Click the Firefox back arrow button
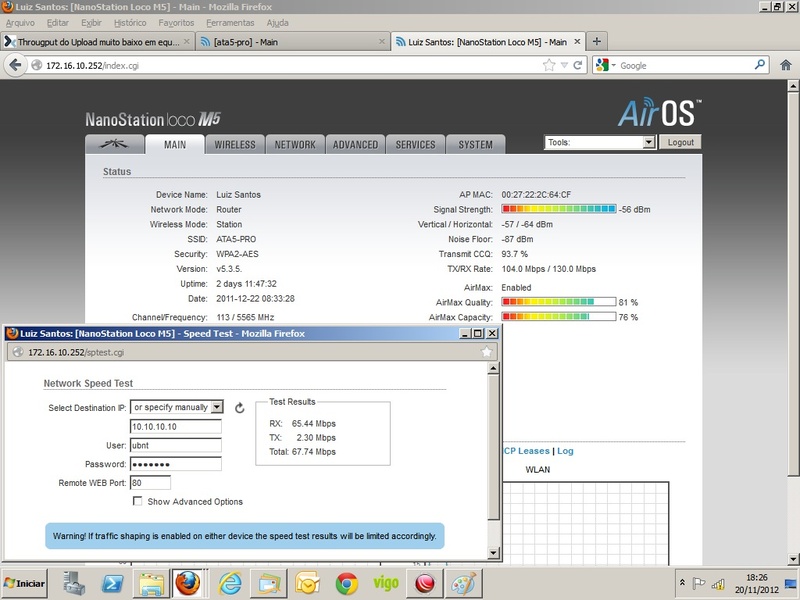The width and height of the screenshot is (800, 600). pyautogui.click(x=16, y=65)
